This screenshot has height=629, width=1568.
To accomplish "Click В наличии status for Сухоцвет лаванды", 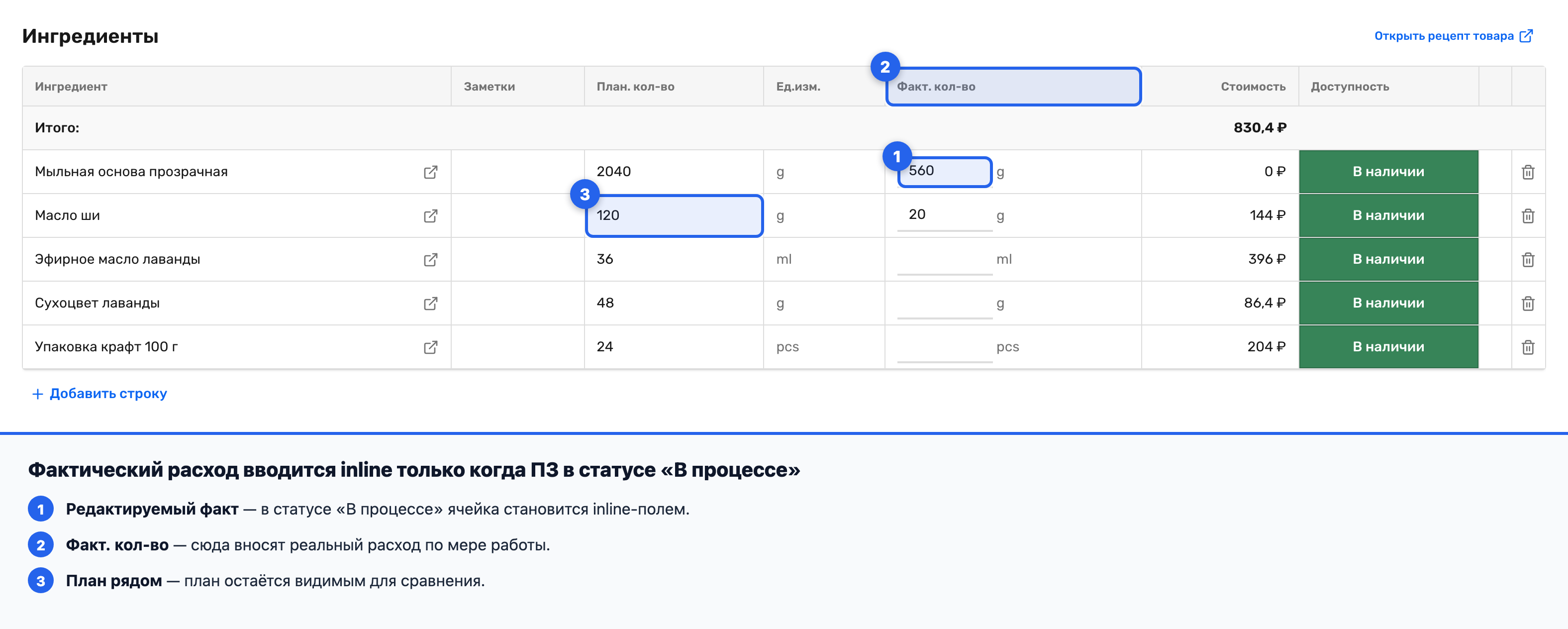I will pos(1388,303).
